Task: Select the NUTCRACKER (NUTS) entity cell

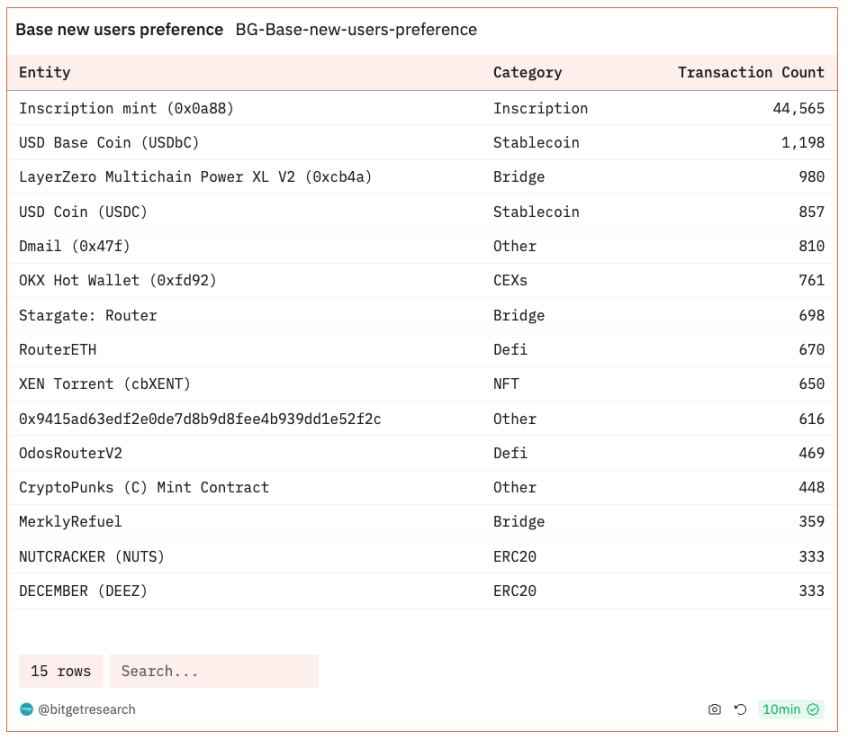Action: click(x=91, y=556)
